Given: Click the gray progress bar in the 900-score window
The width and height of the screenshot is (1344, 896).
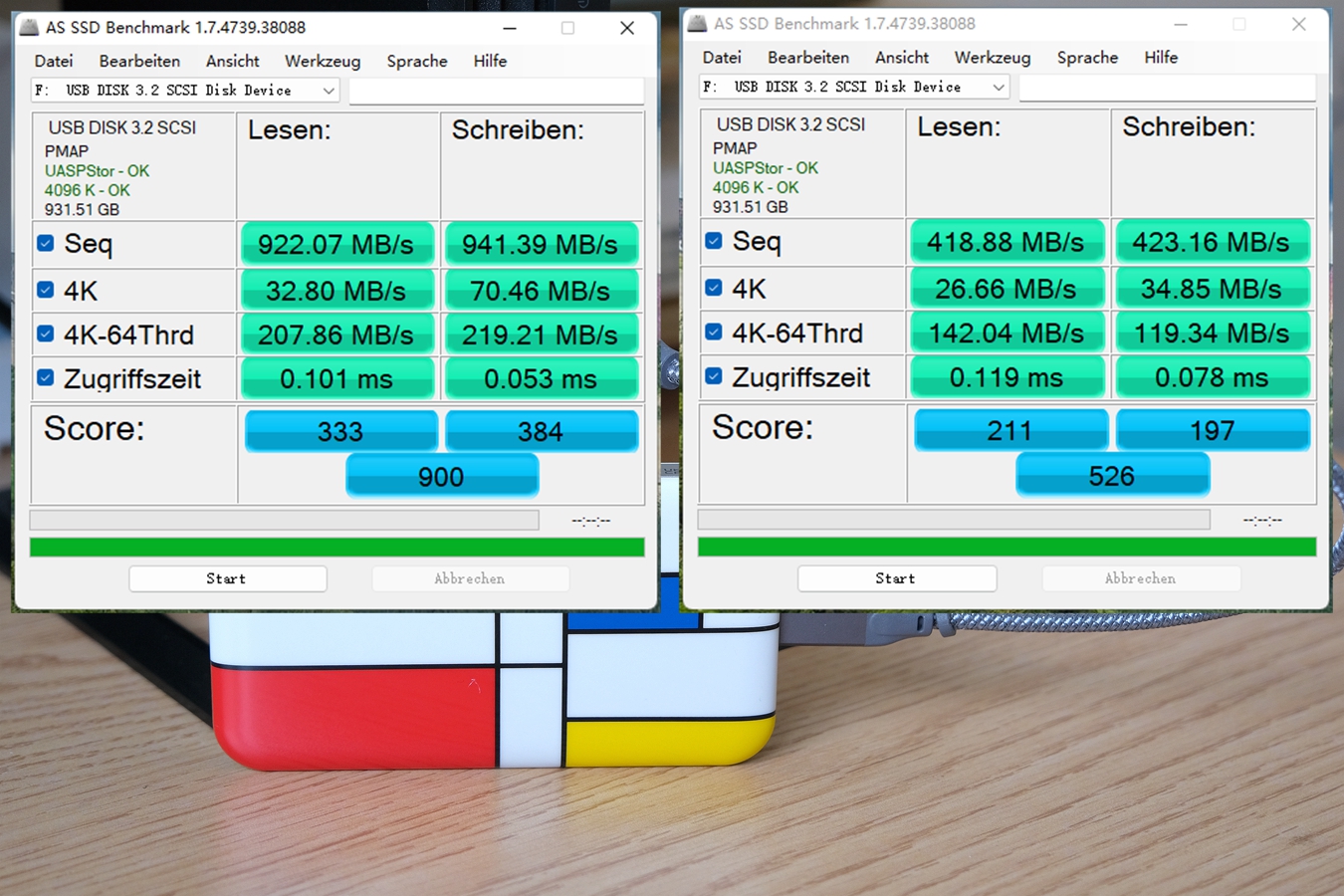Looking at the screenshot, I should [x=285, y=520].
